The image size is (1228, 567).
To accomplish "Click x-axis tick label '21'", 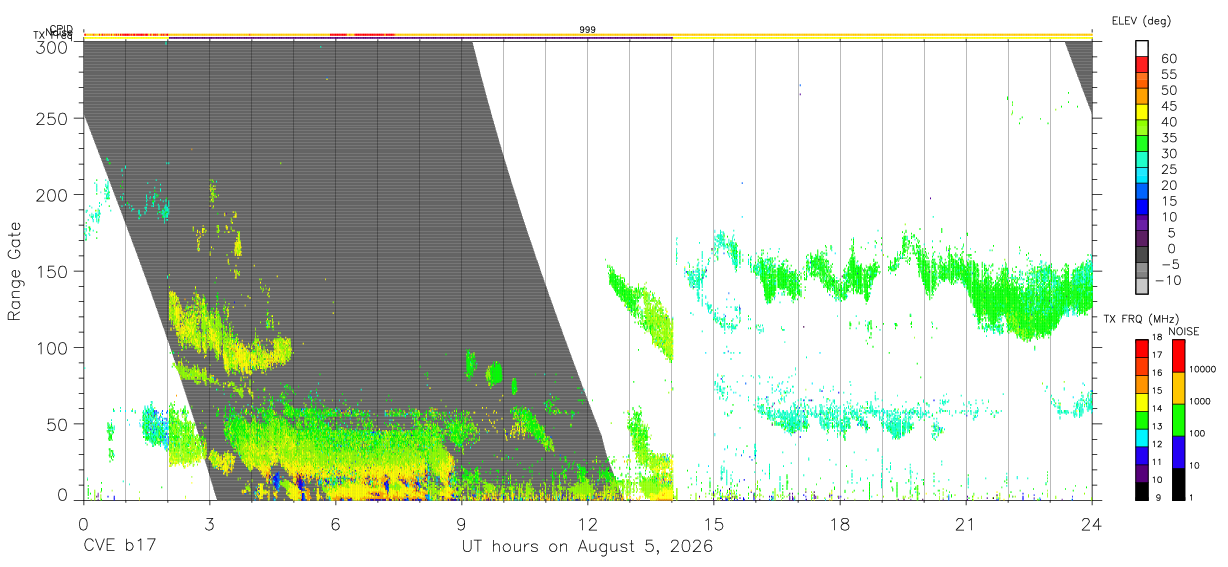I will click(x=965, y=524).
